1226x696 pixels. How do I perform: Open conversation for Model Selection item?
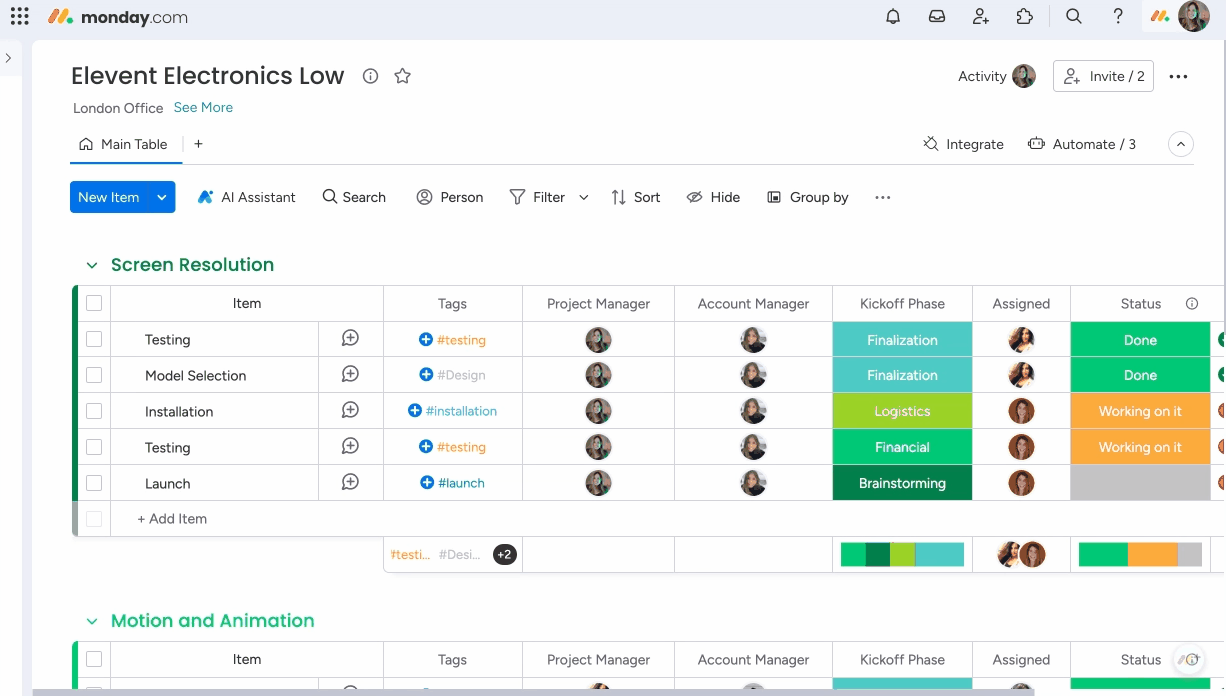[x=350, y=375]
